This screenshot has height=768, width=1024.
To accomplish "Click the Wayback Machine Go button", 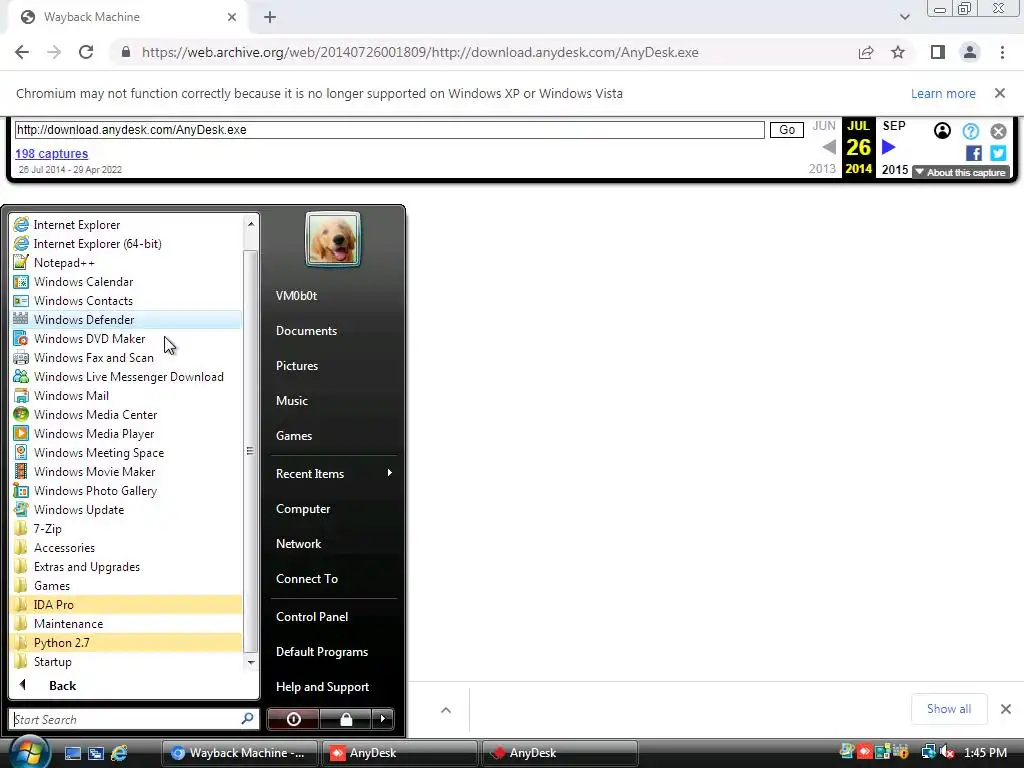I will (x=786, y=129).
